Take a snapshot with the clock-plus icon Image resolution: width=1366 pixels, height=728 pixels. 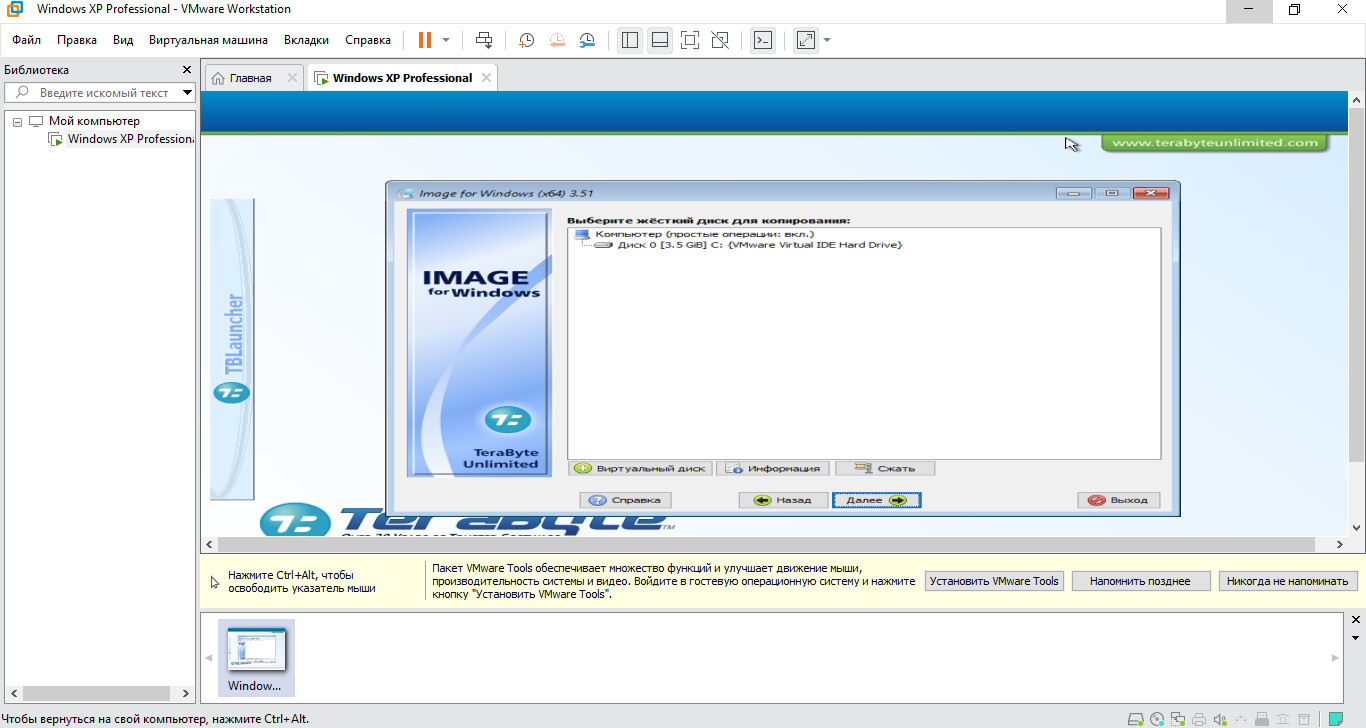click(526, 40)
